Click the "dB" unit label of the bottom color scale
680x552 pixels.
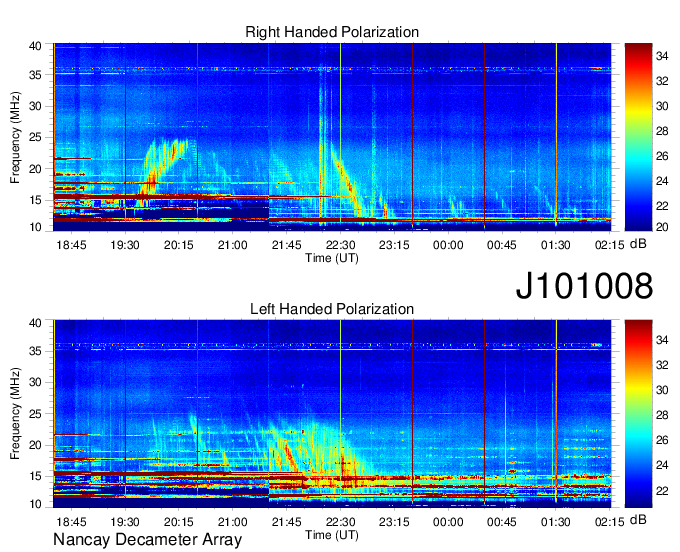(638, 520)
